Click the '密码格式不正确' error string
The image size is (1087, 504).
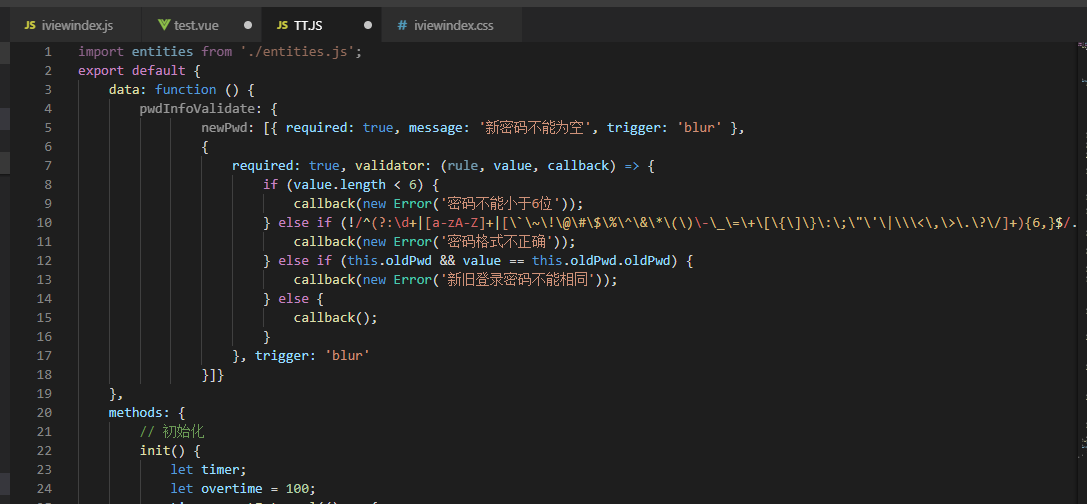pyautogui.click(x=495, y=242)
